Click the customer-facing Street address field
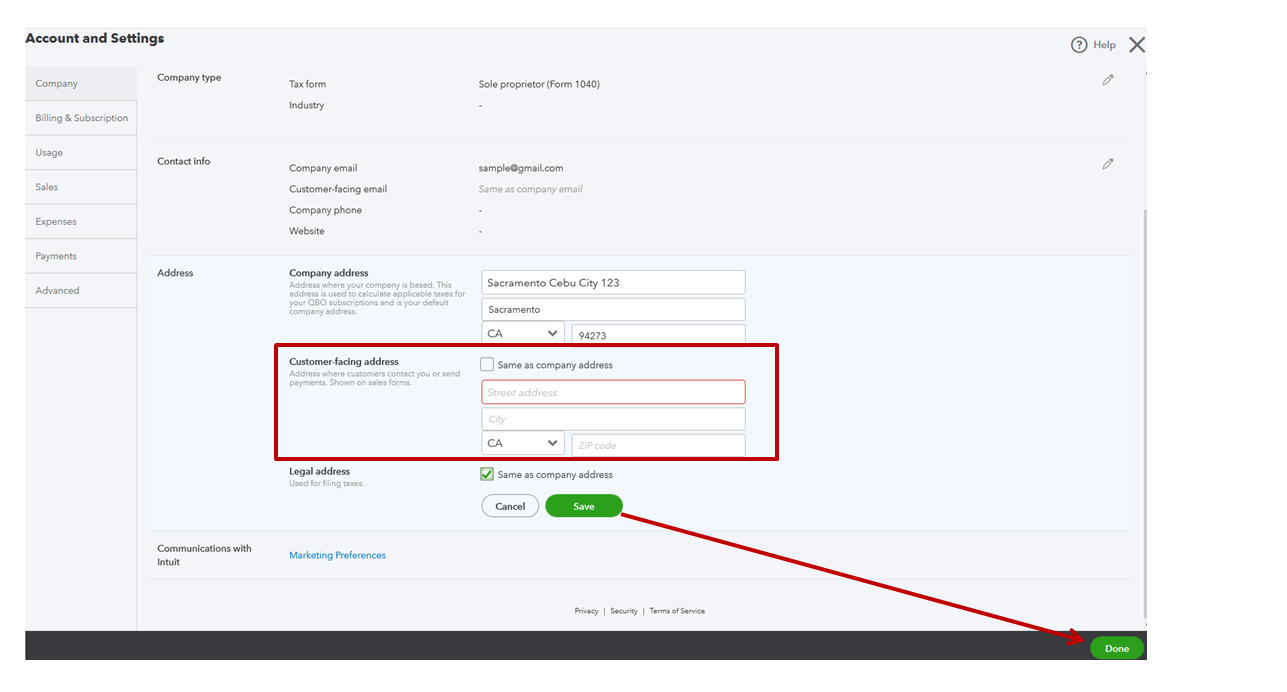Viewport: 1287px width, 692px height. tap(613, 392)
